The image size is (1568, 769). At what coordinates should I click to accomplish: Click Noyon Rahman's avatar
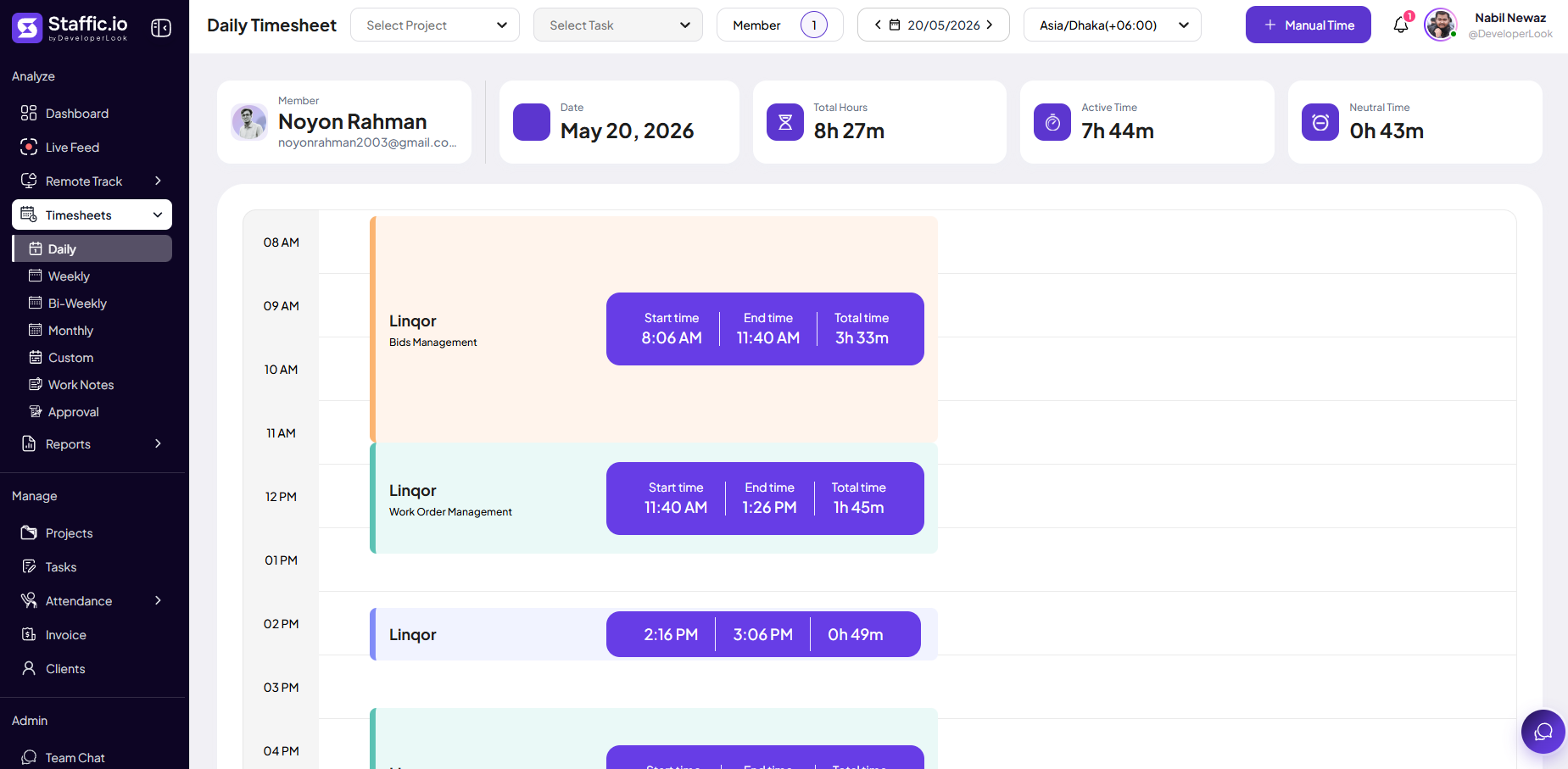coord(249,122)
